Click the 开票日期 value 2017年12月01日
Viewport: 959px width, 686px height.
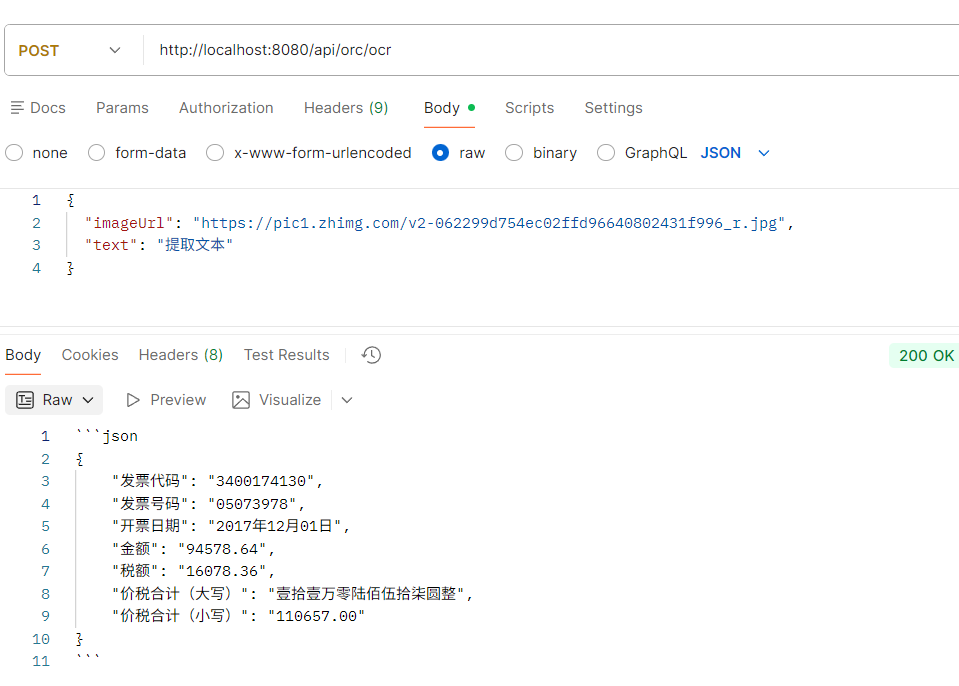(x=275, y=526)
